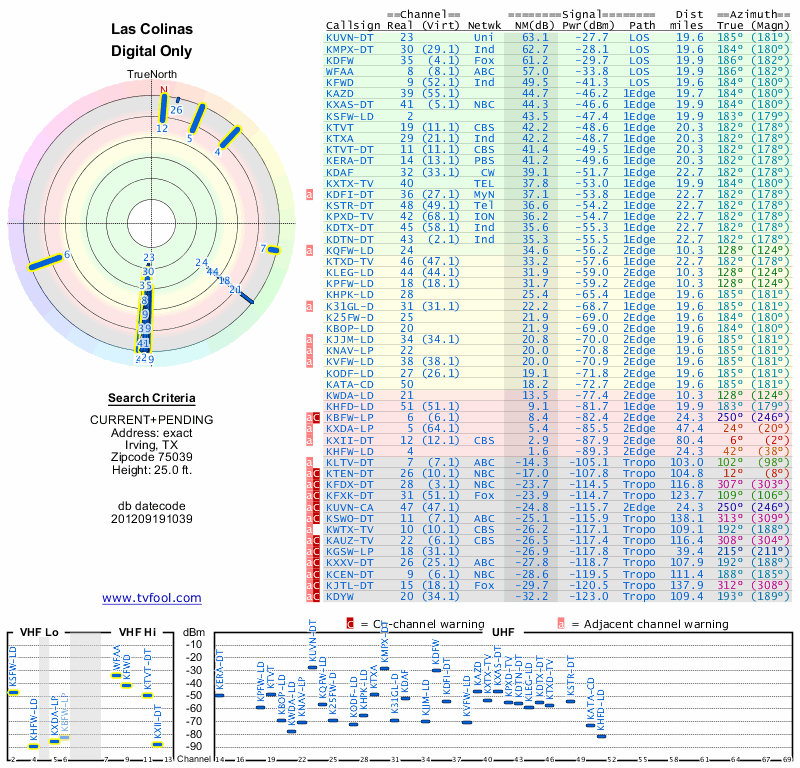Click the azimuth 24° in KXDA-LP row
This screenshot has height=768, width=800.
(733, 429)
